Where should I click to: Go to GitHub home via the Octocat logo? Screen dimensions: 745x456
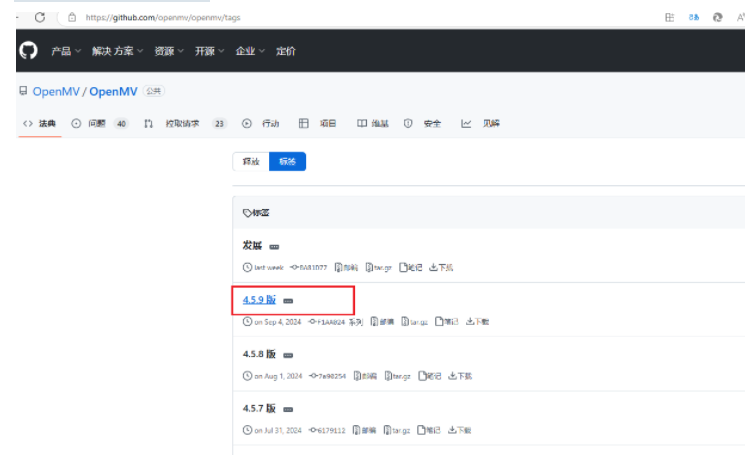click(x=28, y=50)
